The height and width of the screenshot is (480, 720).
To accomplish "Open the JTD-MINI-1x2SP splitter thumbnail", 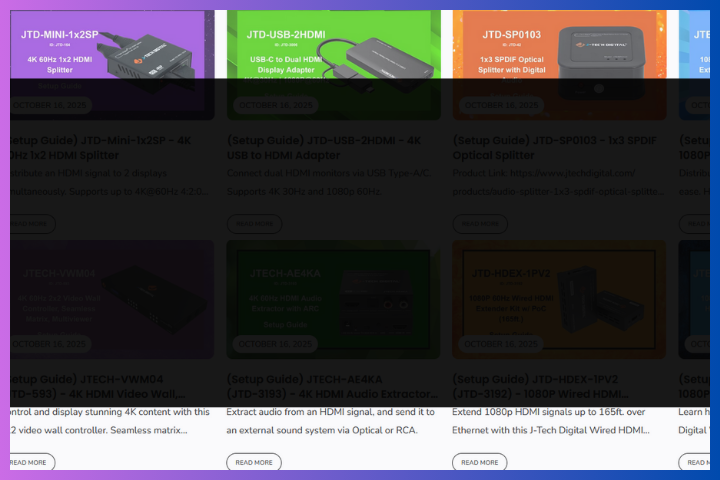I will point(112,60).
